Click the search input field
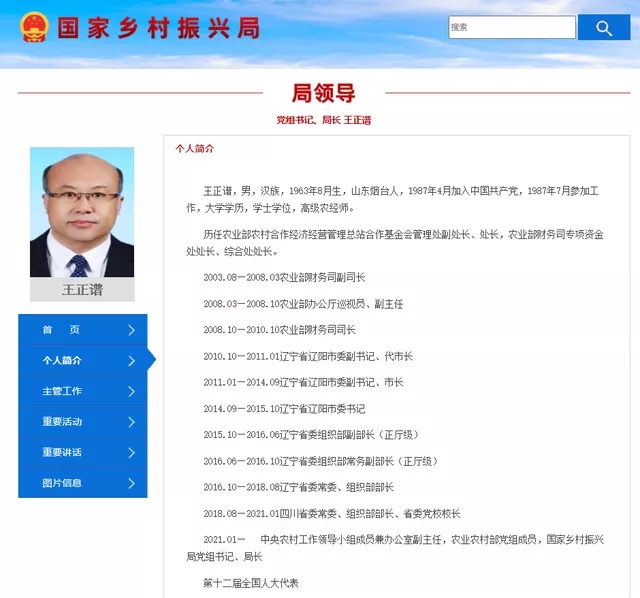This screenshot has height=598, width=640. 511,28
